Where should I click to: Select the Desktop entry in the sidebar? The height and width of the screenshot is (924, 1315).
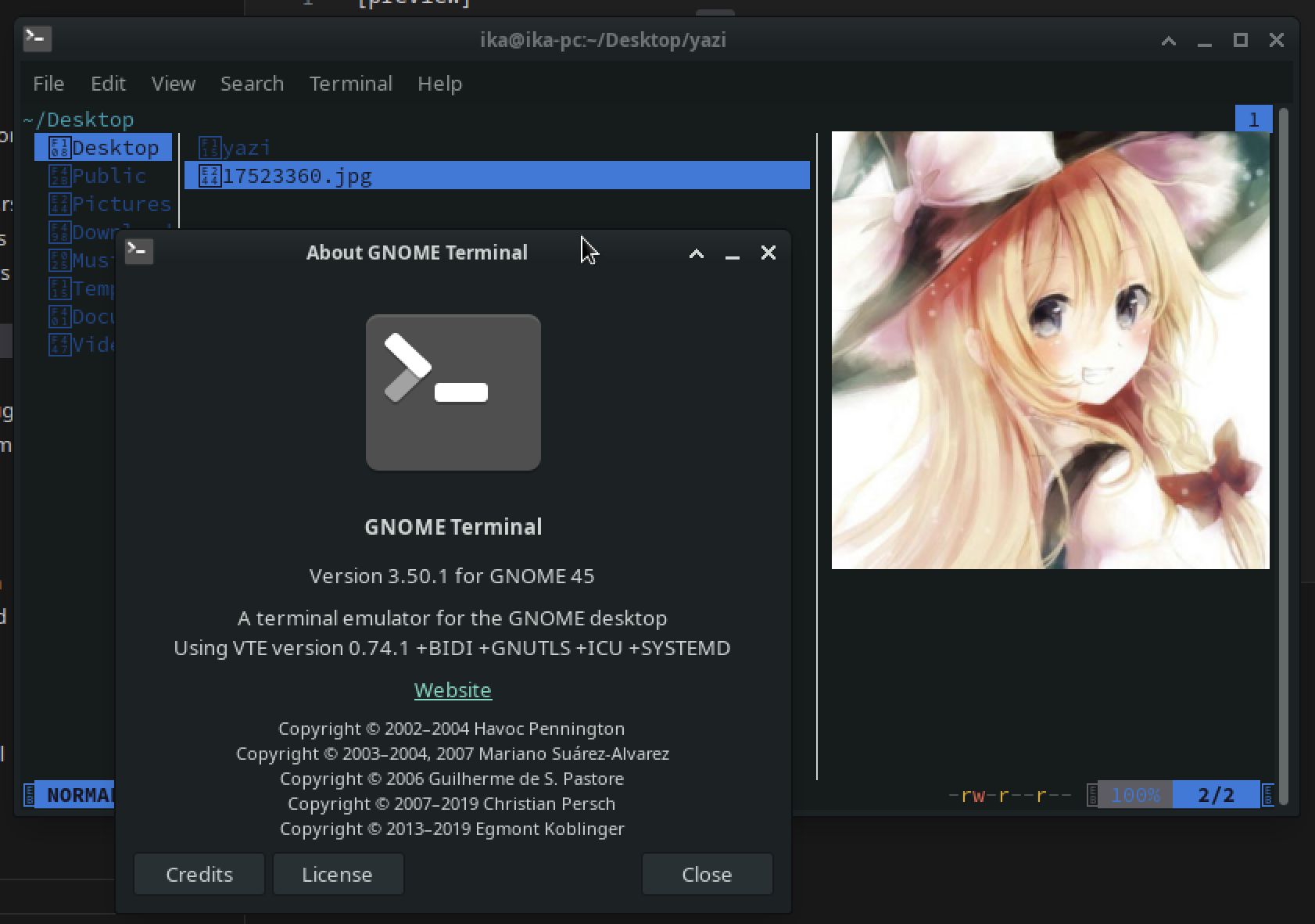116,147
